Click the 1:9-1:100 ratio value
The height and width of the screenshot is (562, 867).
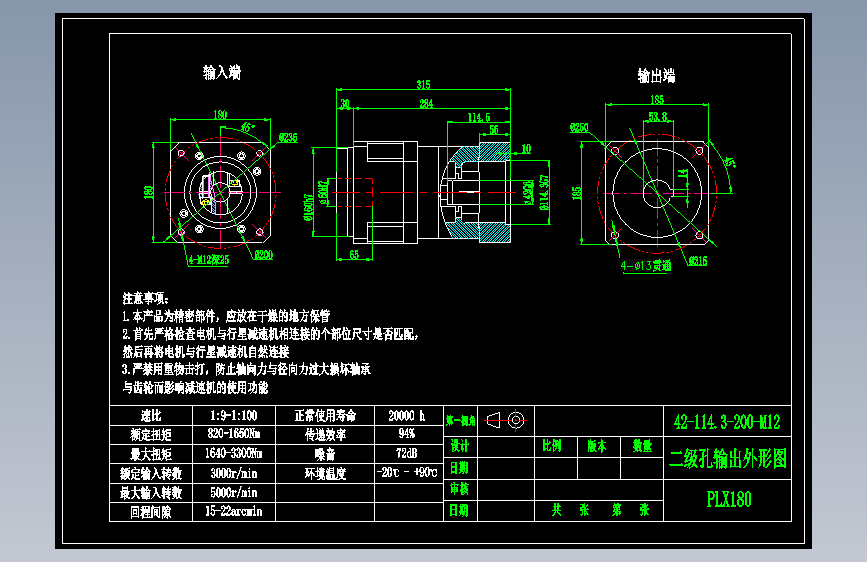[233, 415]
